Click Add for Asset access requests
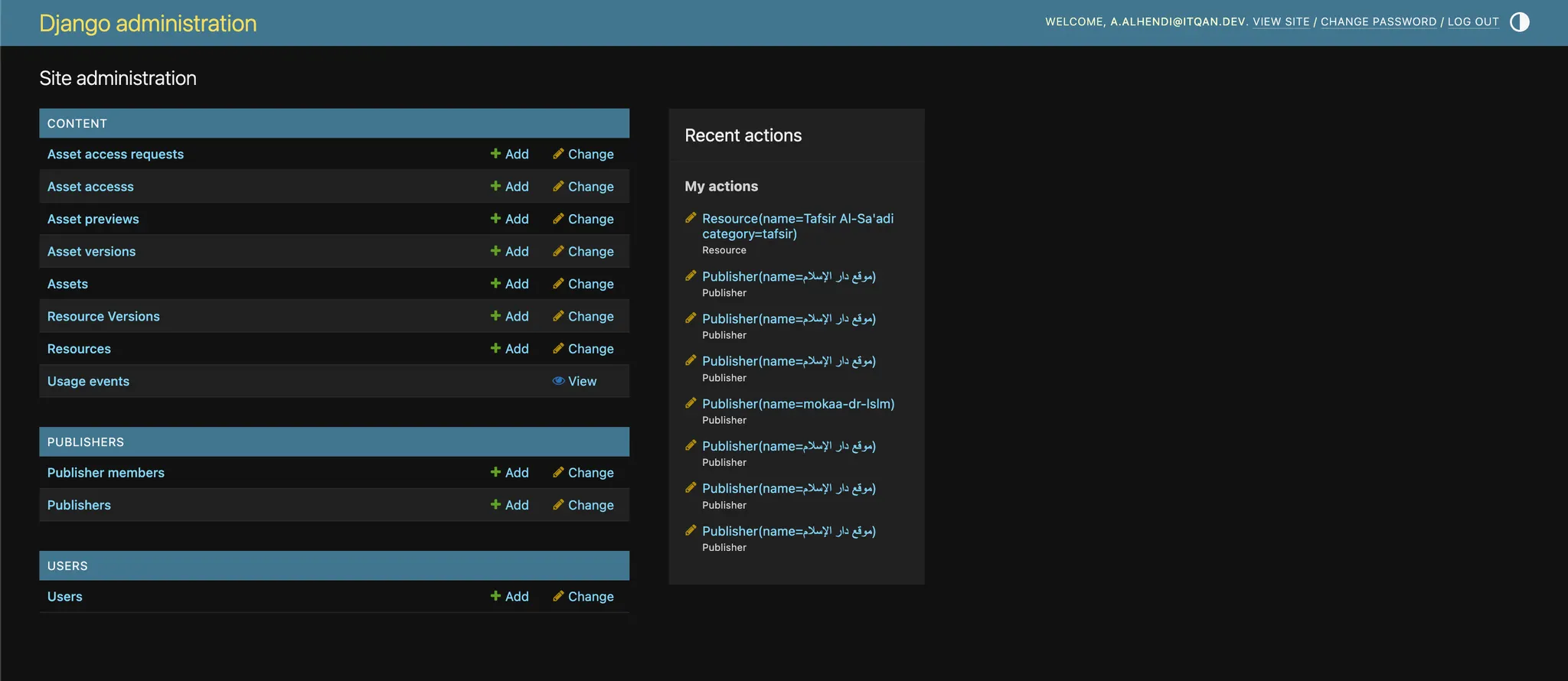This screenshot has height=681, width=1568. pos(510,154)
